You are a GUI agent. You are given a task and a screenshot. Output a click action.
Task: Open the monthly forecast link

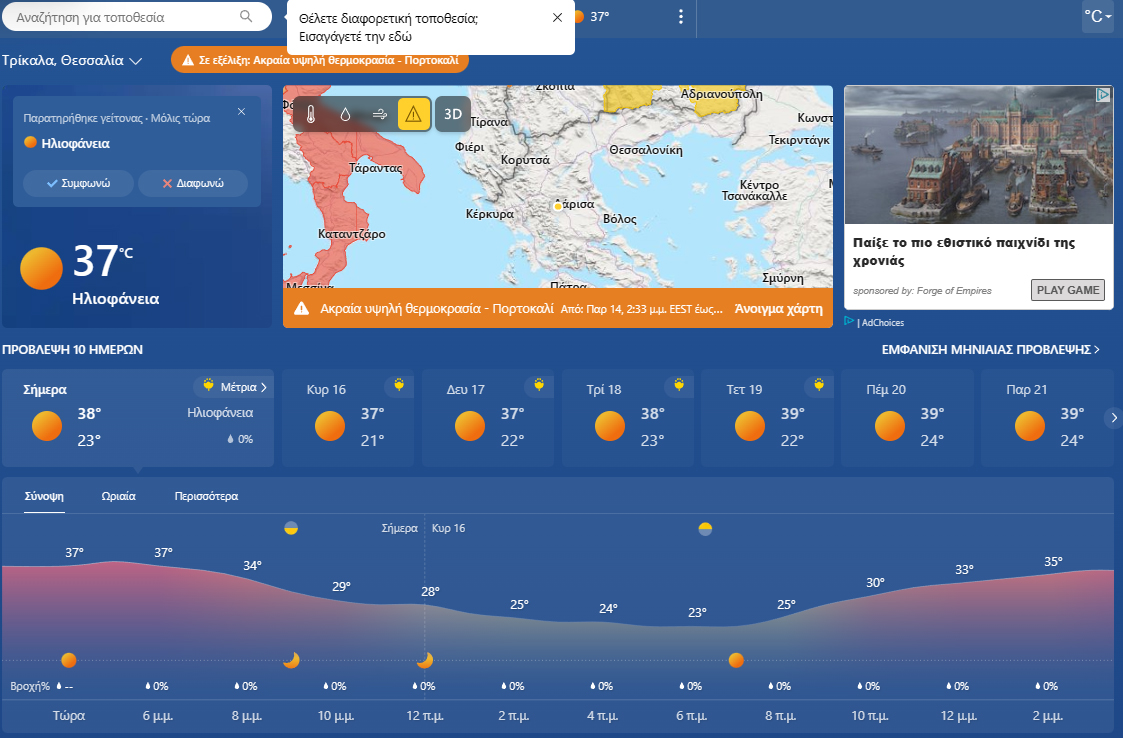(x=990, y=350)
